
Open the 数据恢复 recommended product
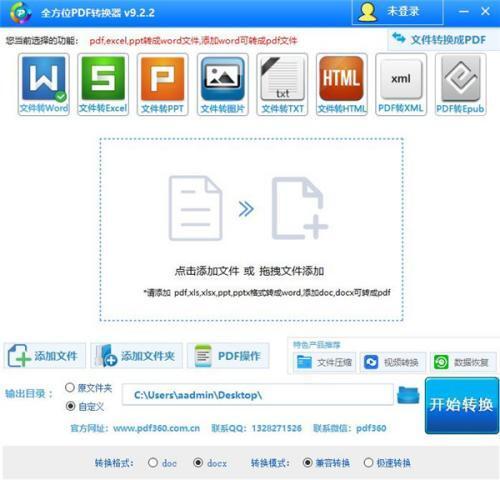(x=463, y=362)
